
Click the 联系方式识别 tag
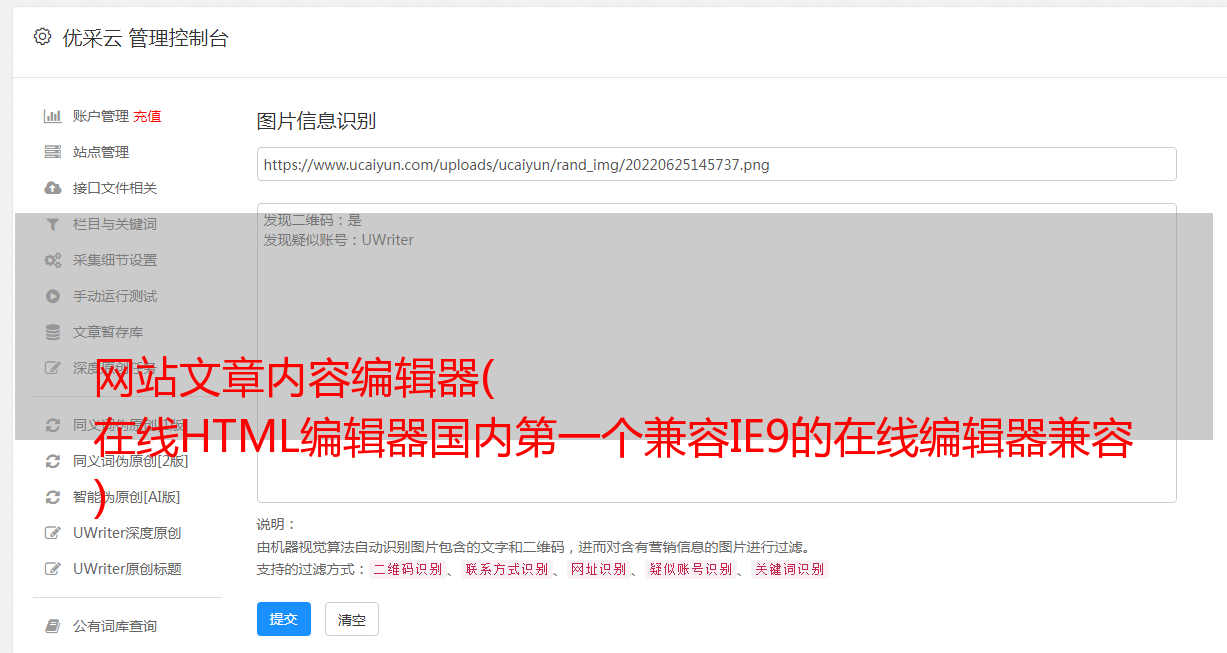tap(506, 569)
